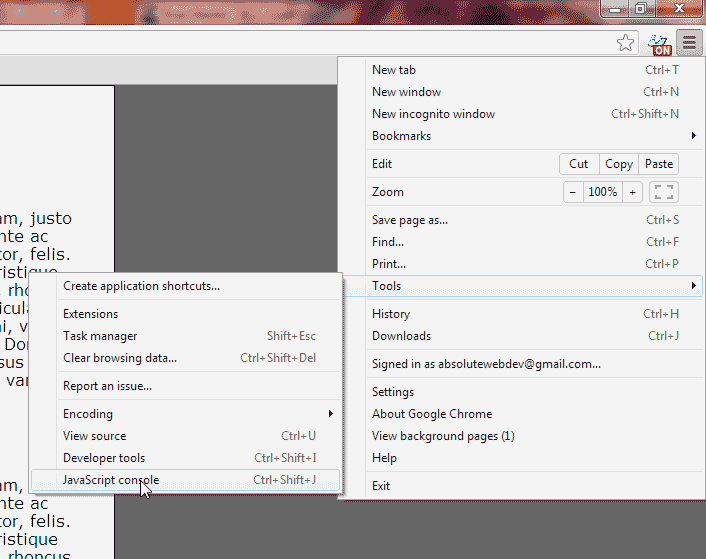Click View background pages (1)
706x559 pixels.
point(534,436)
